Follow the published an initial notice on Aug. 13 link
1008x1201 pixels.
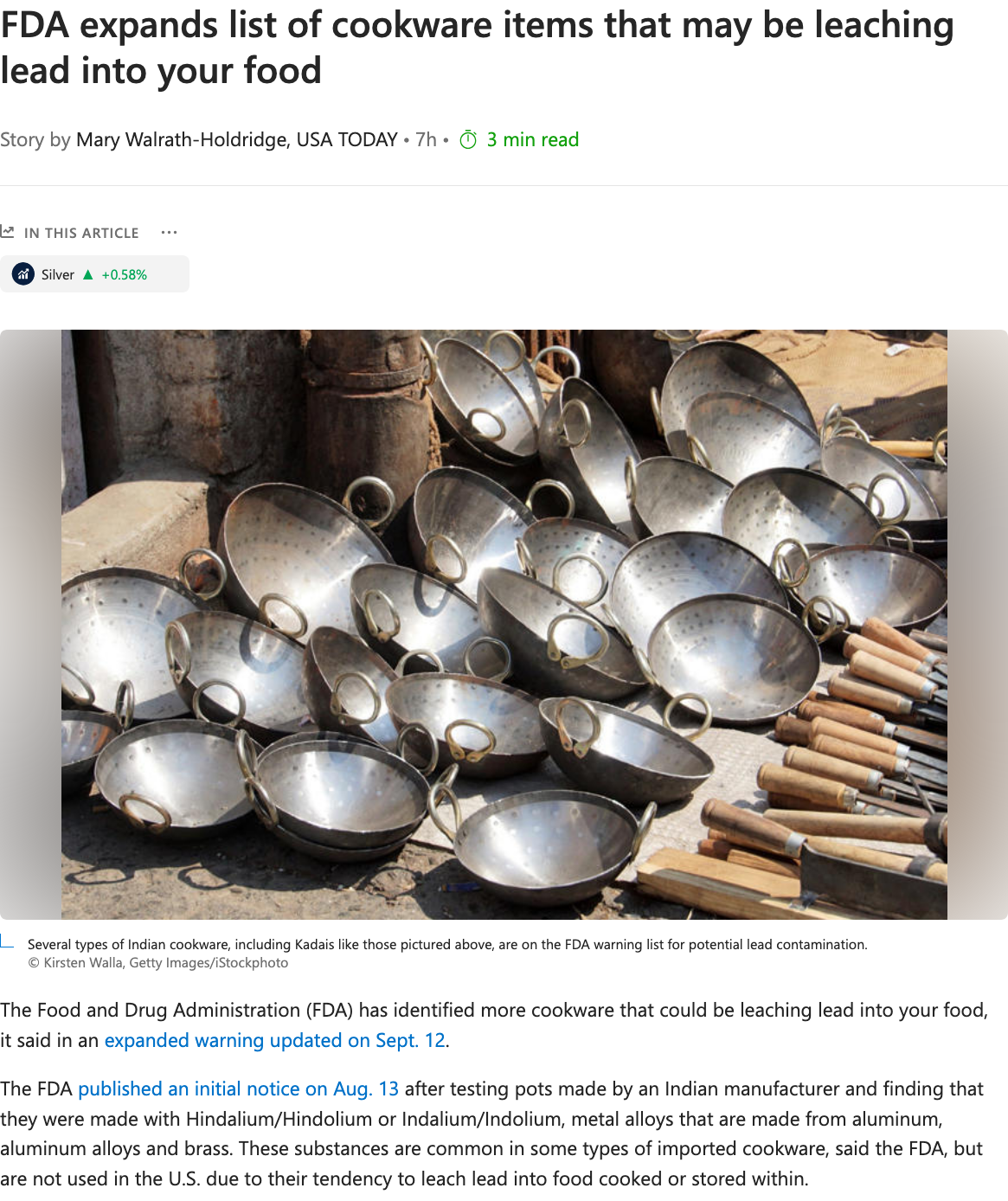(238, 1089)
